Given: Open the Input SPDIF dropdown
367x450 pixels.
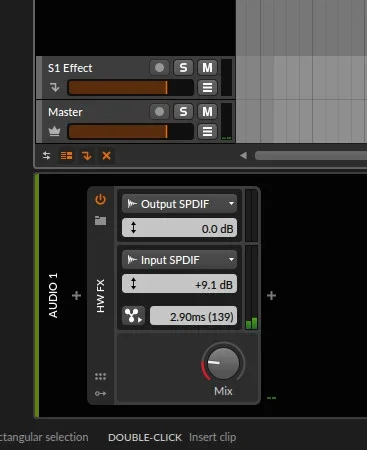Looking at the screenshot, I should pyautogui.click(x=179, y=260).
